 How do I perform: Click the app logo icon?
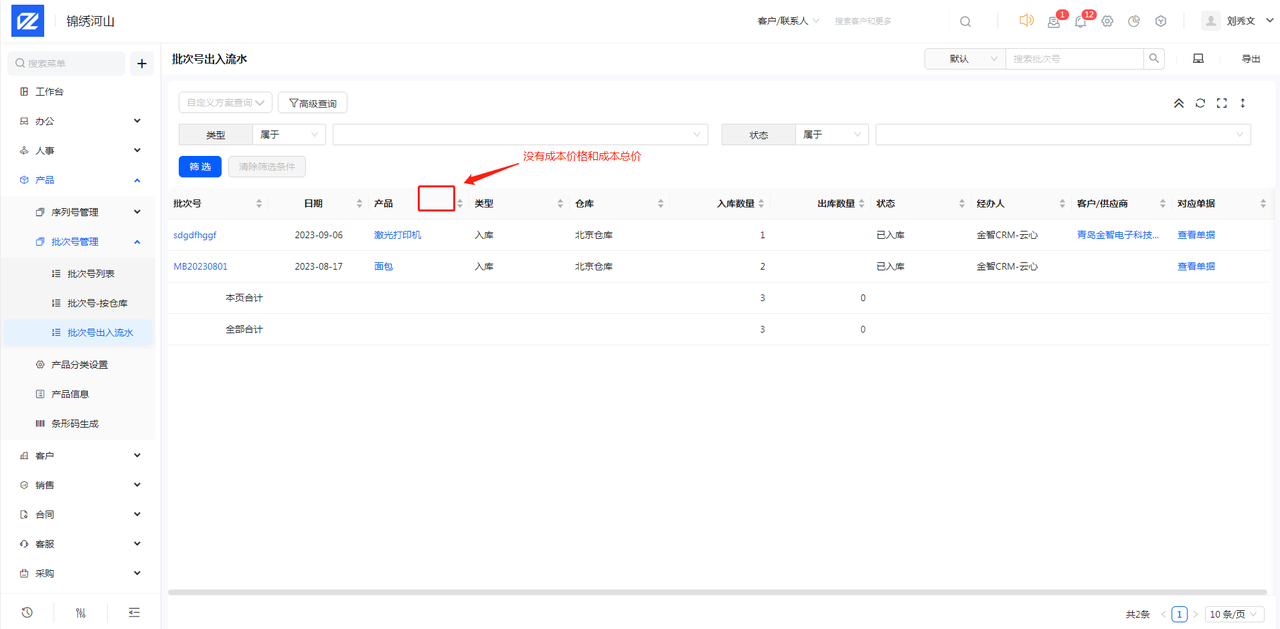pyautogui.click(x=27, y=20)
